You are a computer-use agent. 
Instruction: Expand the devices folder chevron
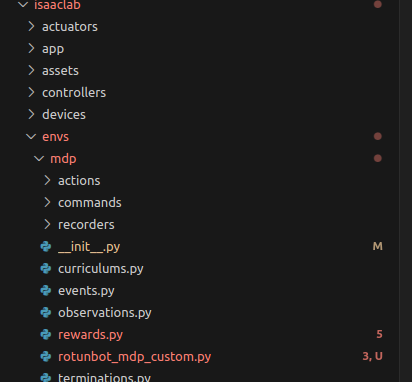click(x=31, y=114)
